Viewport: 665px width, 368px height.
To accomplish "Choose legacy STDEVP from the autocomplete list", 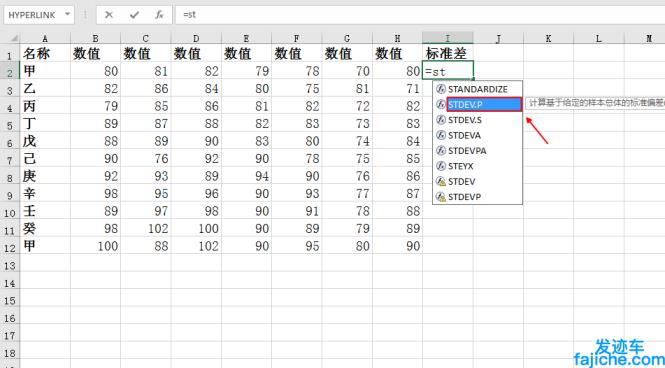I will (478, 197).
